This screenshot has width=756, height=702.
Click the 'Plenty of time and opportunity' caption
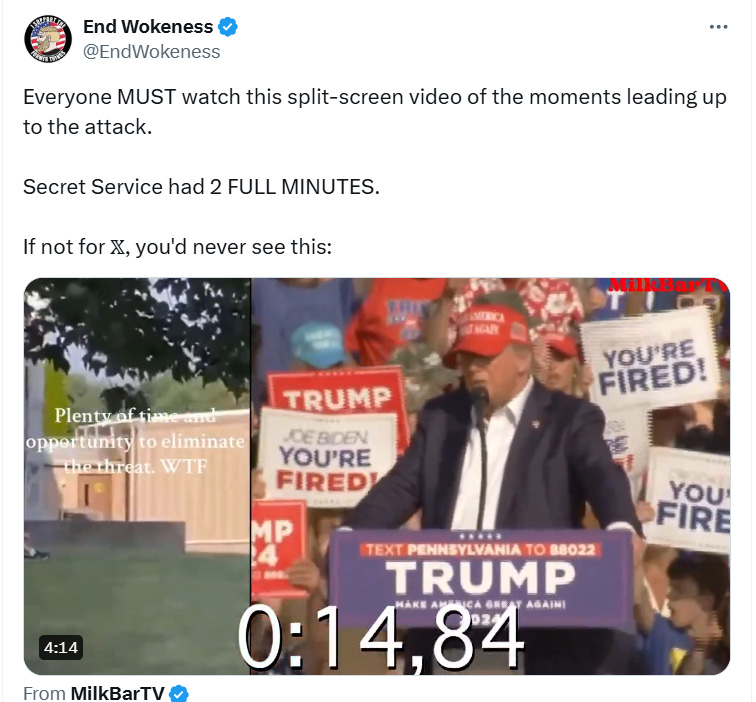pyautogui.click(x=135, y=441)
